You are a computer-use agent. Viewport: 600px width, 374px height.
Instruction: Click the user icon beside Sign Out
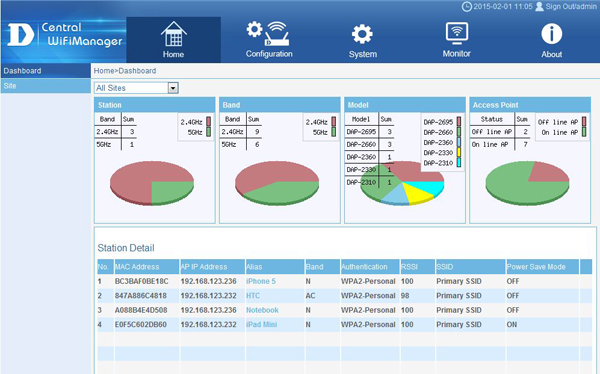(539, 7)
